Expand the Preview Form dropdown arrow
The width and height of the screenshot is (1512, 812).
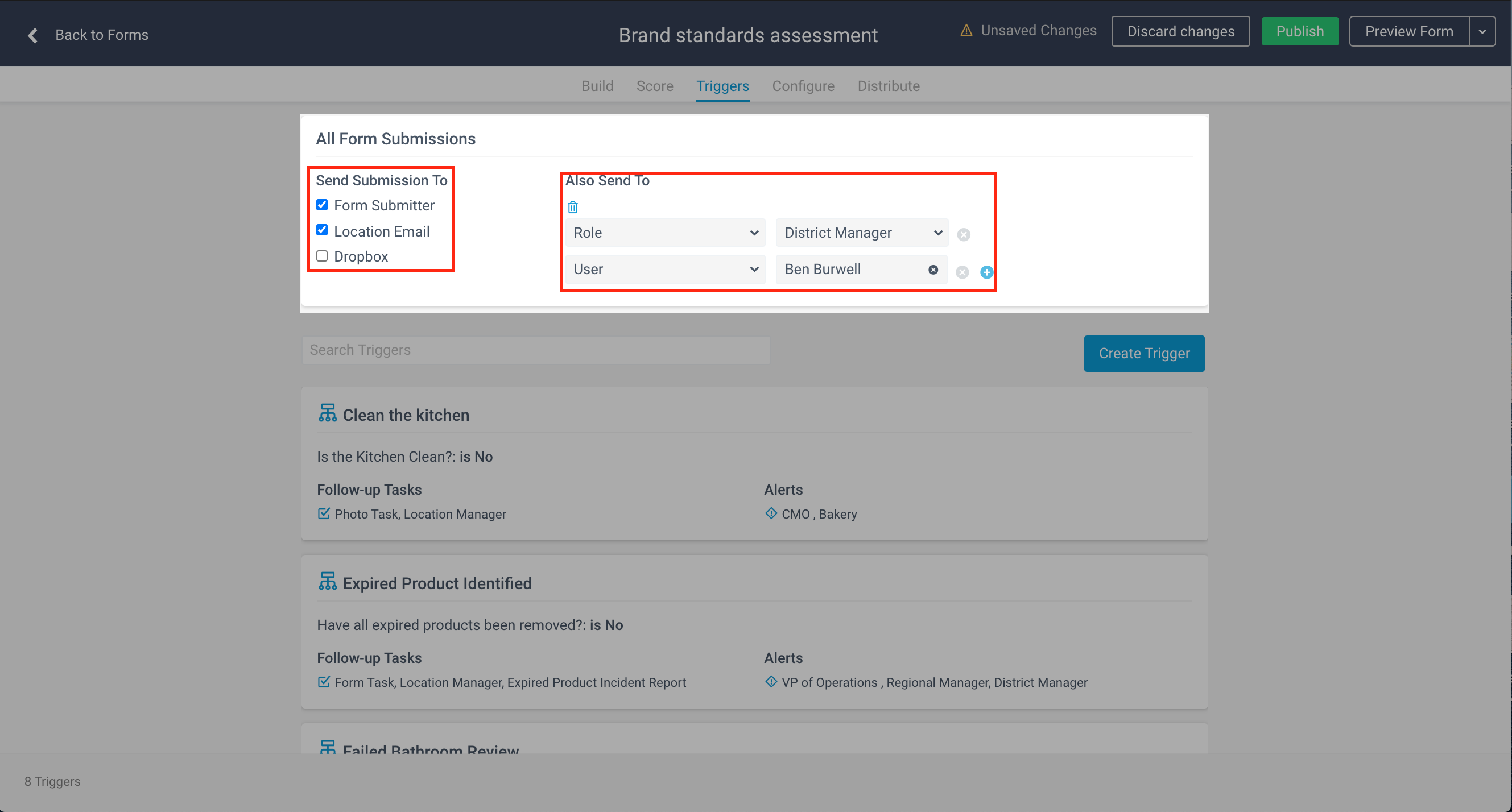click(1482, 32)
